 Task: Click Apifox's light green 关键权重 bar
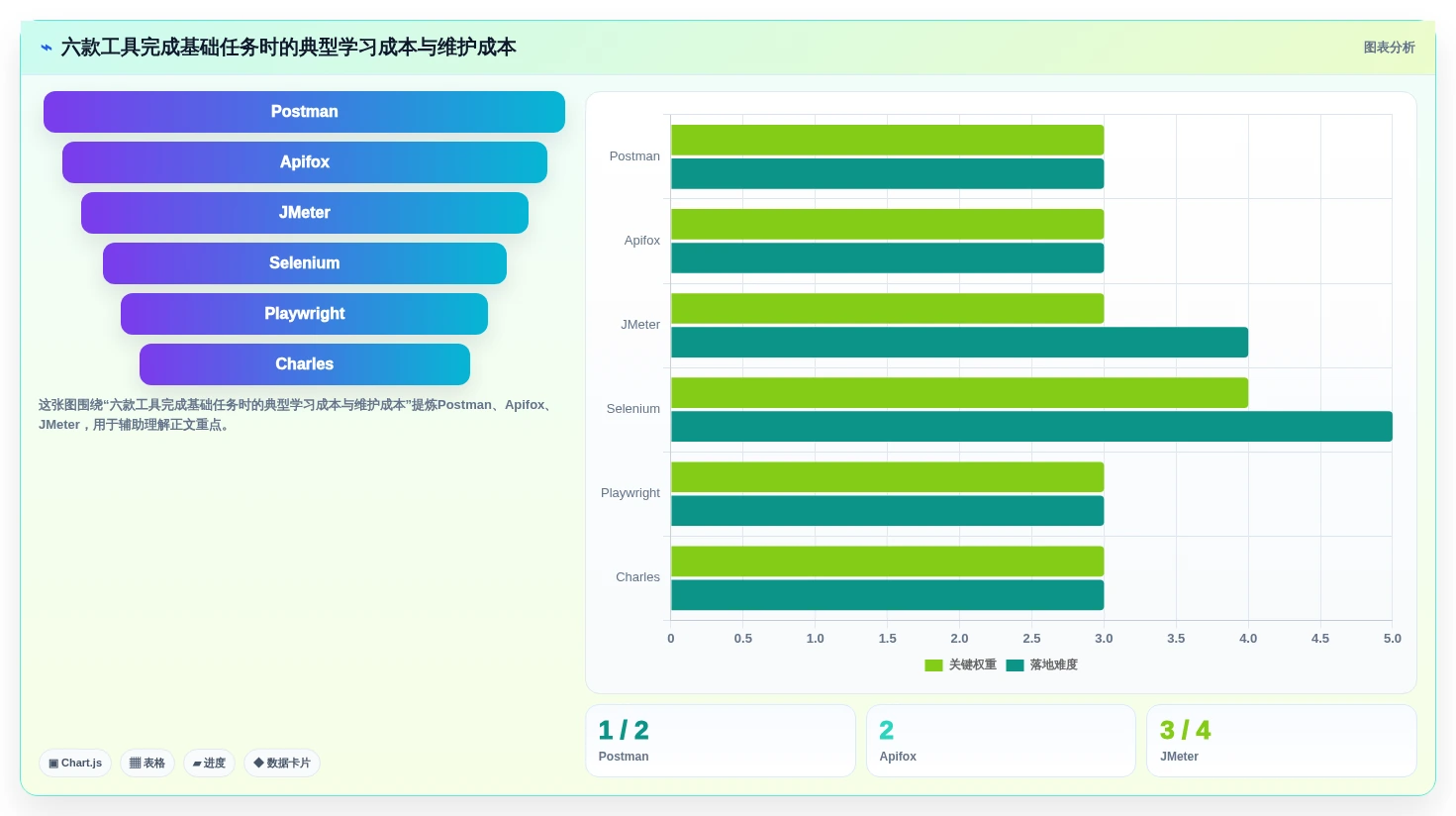(x=887, y=224)
